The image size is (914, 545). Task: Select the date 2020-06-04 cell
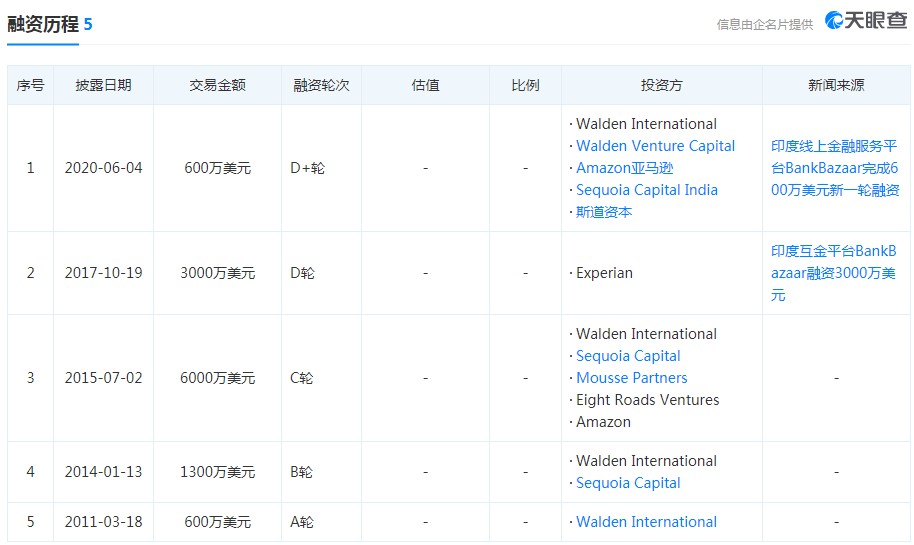[103, 168]
